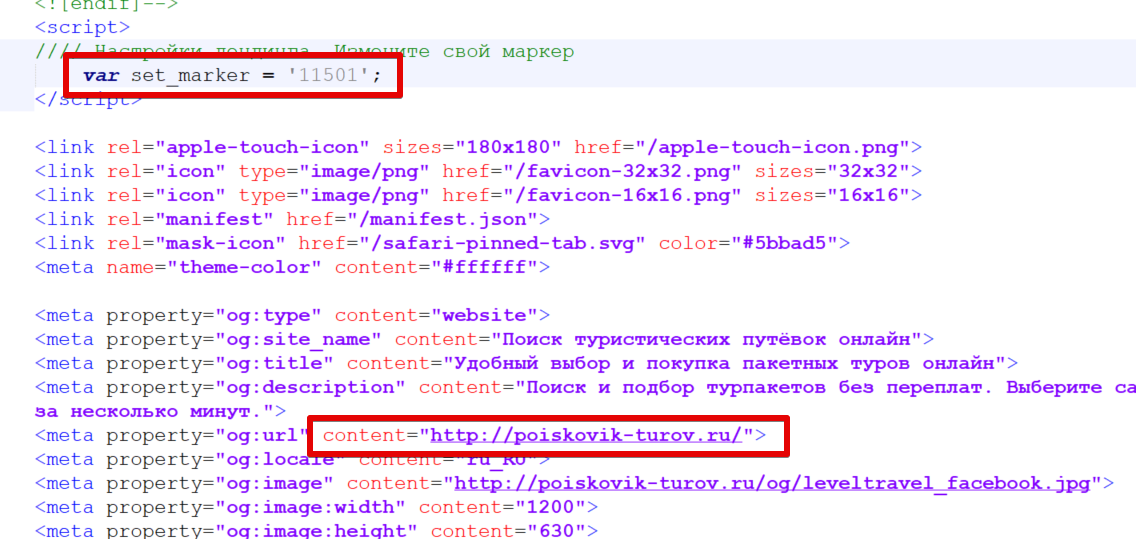Click the "manifest" rel value
1136x539 pixels.
(214, 220)
